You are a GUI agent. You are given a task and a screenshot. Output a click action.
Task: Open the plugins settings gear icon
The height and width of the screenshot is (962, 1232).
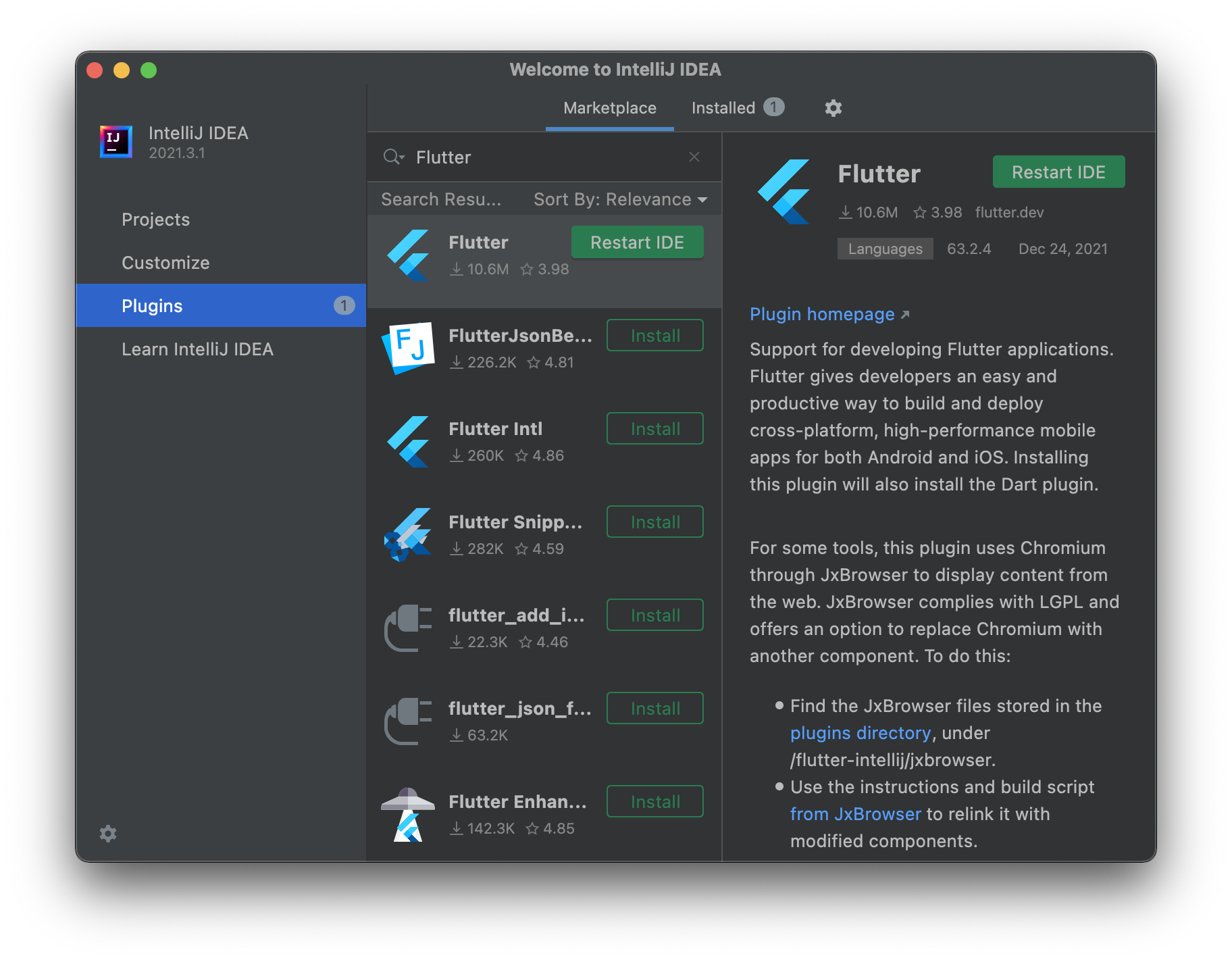[x=833, y=108]
